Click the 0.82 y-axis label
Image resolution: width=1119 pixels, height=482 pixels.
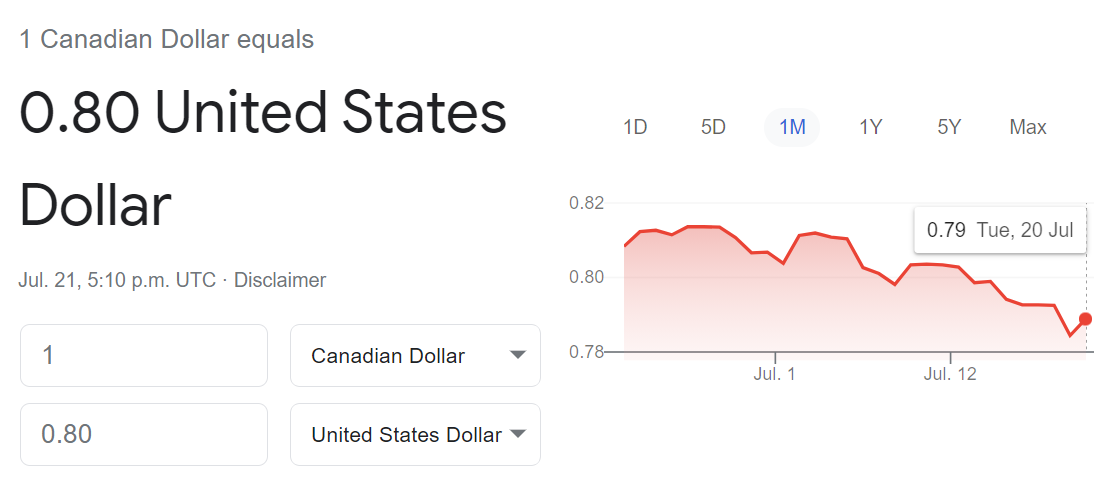pyautogui.click(x=587, y=203)
